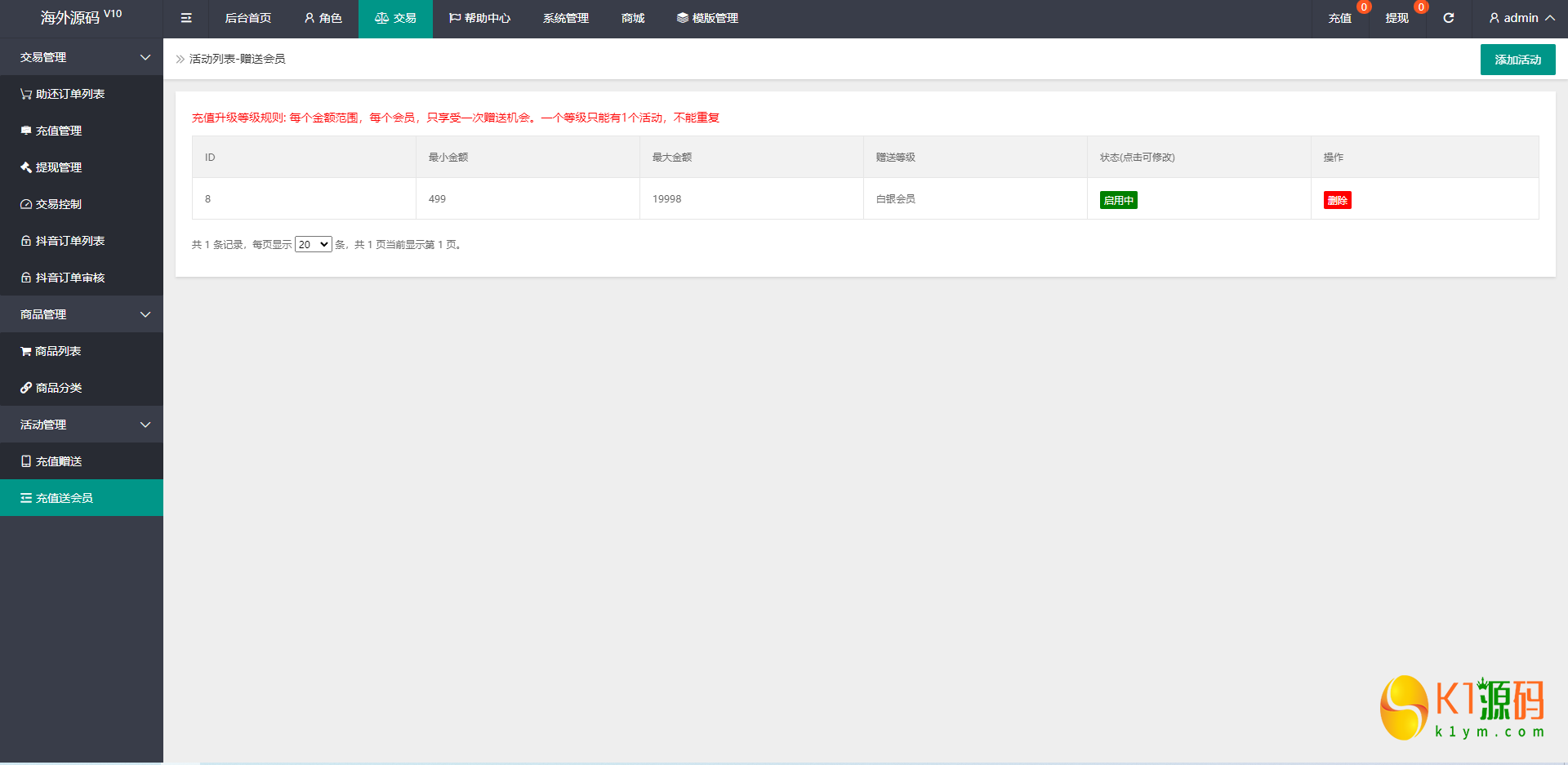Open 充值管理 in the sidebar
This screenshot has width=1568, height=765.
click(x=82, y=131)
